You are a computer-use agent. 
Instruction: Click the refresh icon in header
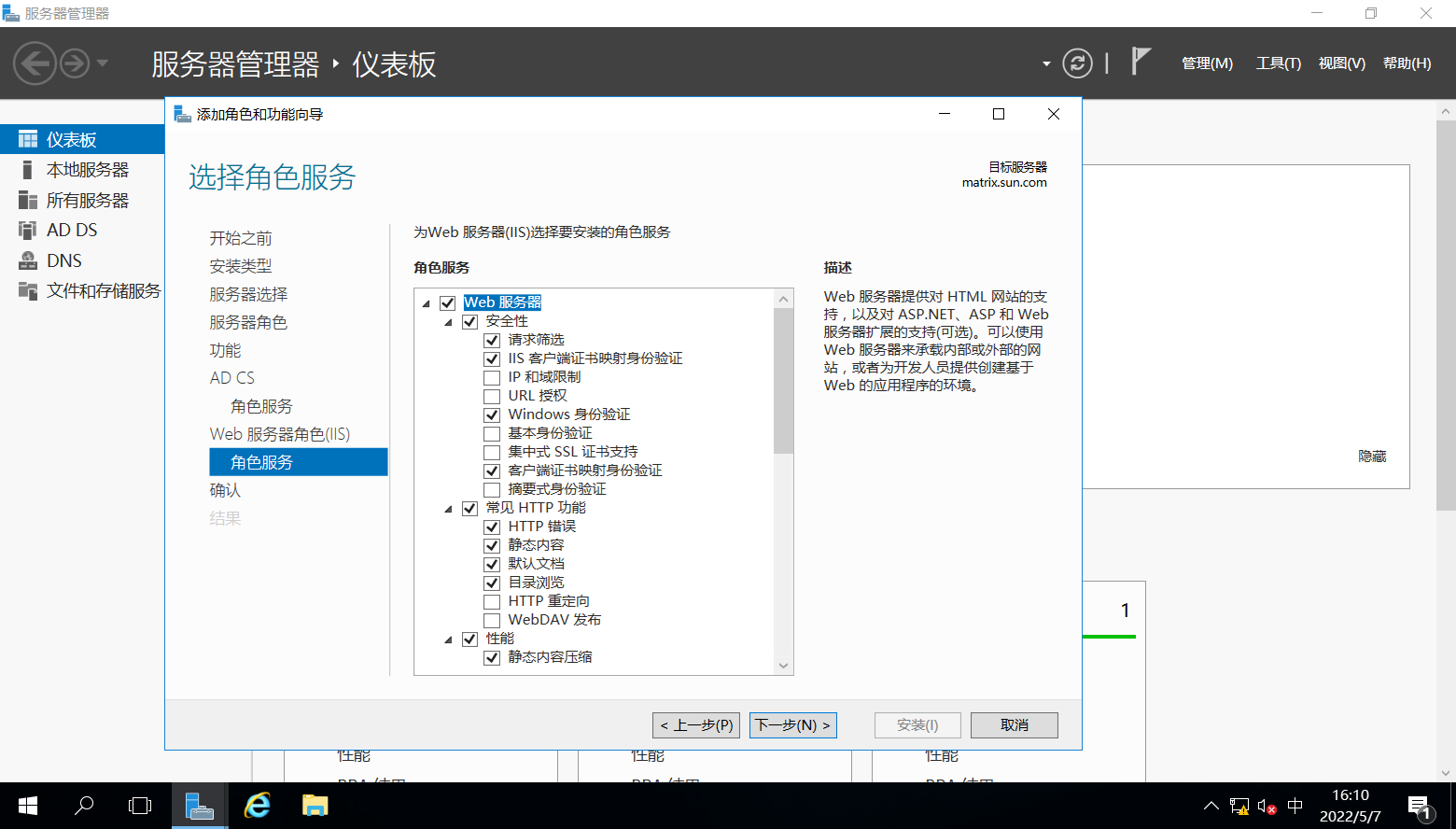click(1077, 63)
